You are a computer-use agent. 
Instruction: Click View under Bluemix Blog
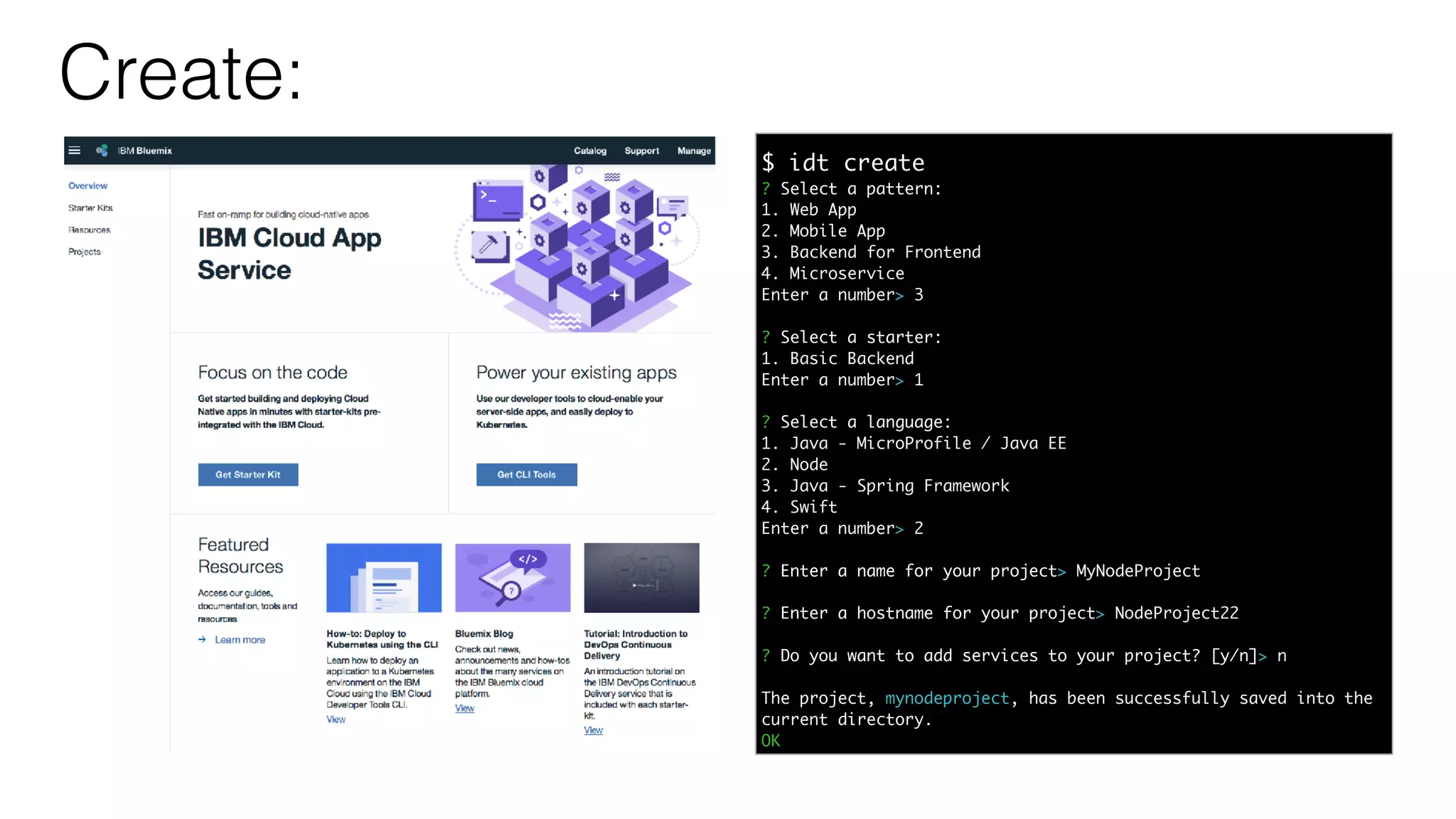[464, 708]
